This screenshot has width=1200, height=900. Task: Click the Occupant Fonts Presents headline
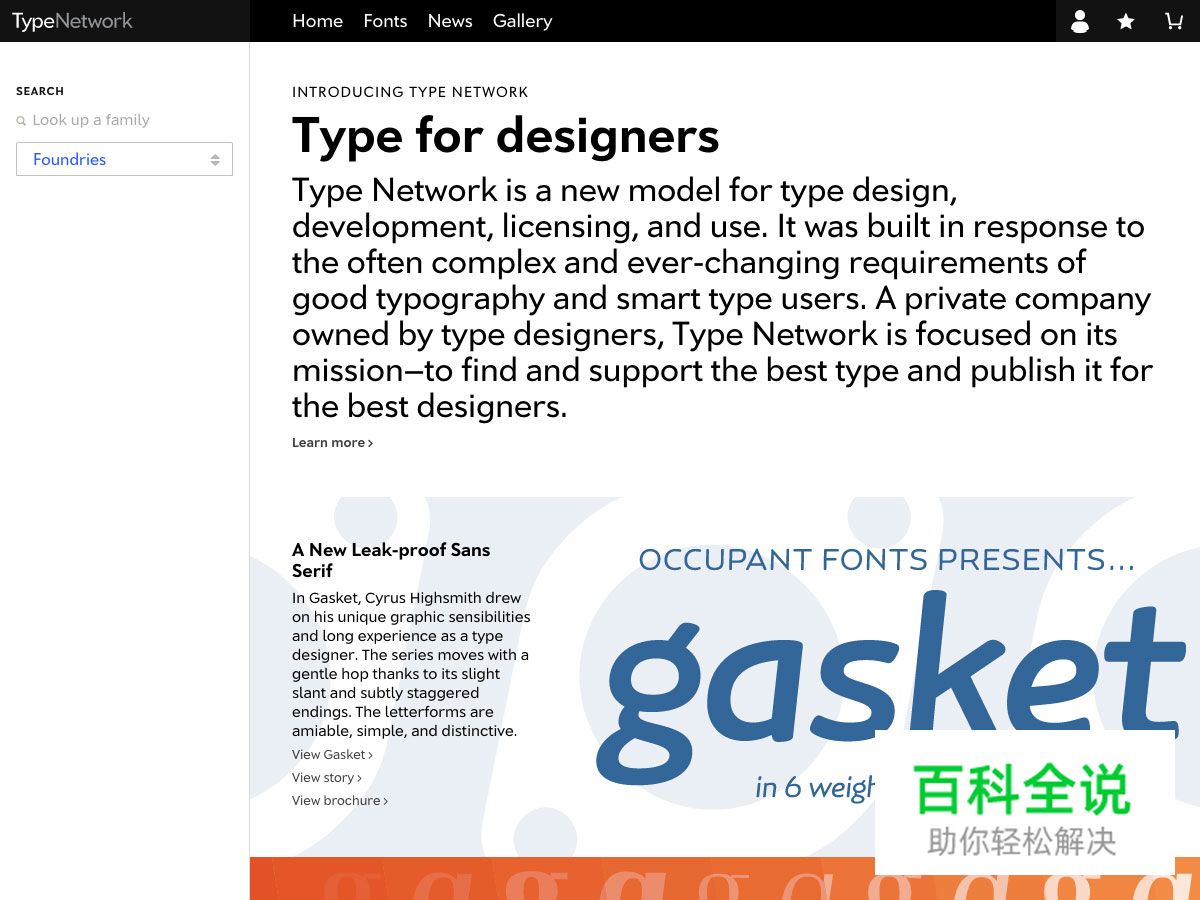[886, 560]
